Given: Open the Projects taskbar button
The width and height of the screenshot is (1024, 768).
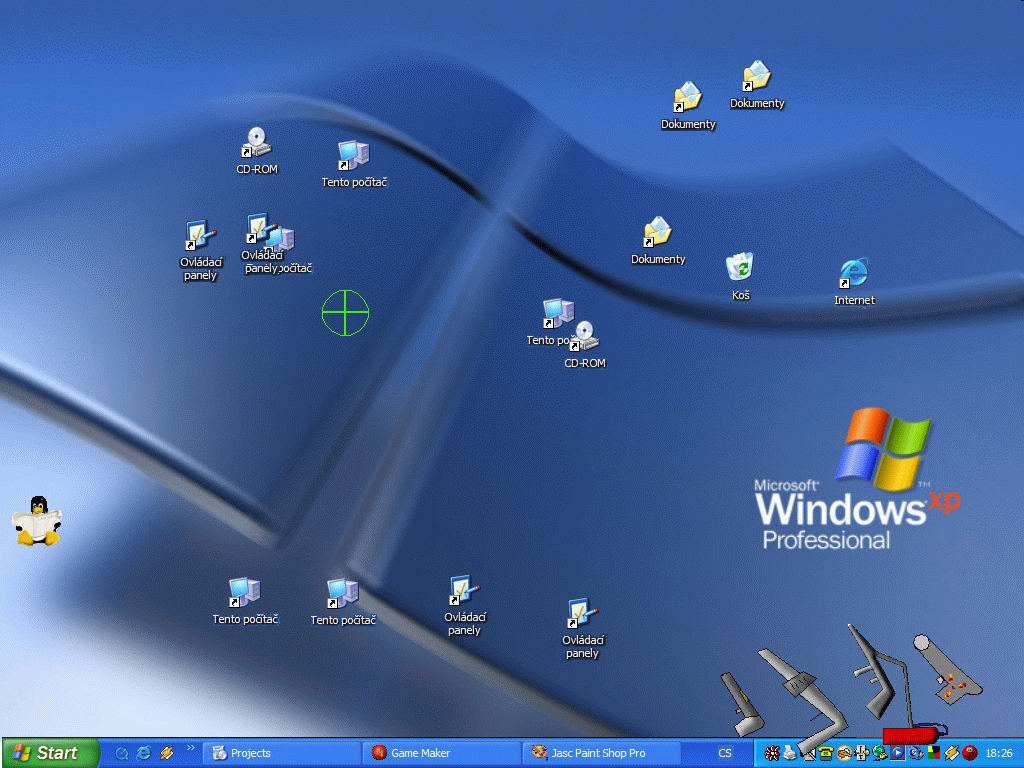Looking at the screenshot, I should (x=281, y=753).
